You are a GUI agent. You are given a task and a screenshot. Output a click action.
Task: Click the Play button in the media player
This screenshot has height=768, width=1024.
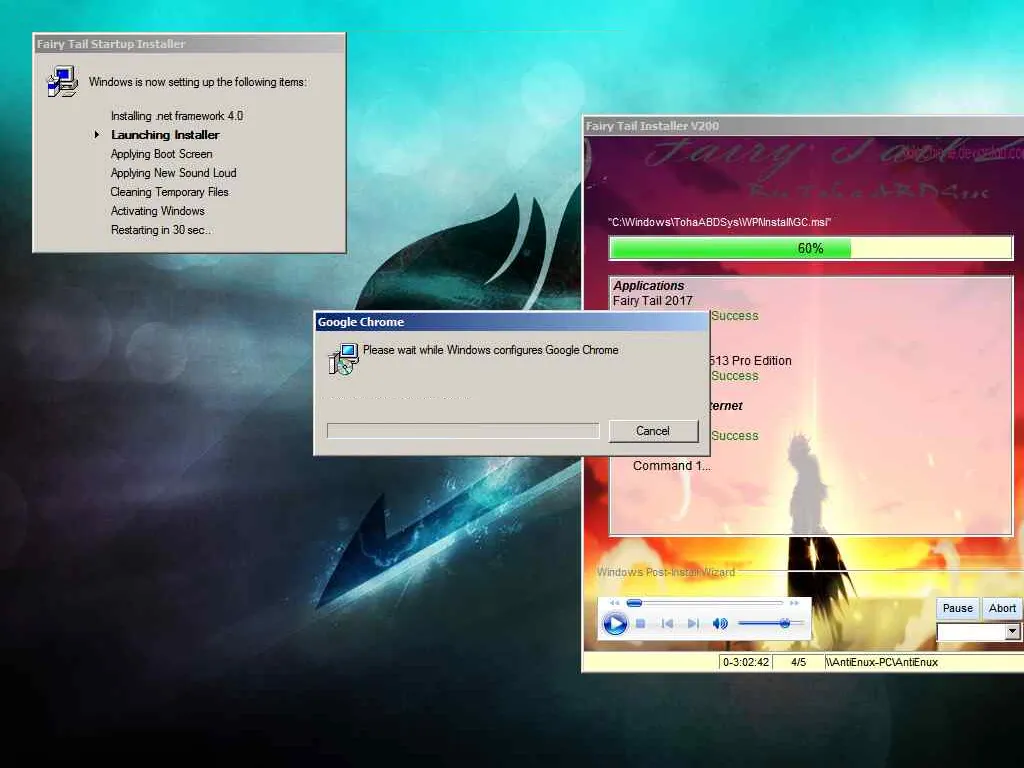[615, 624]
